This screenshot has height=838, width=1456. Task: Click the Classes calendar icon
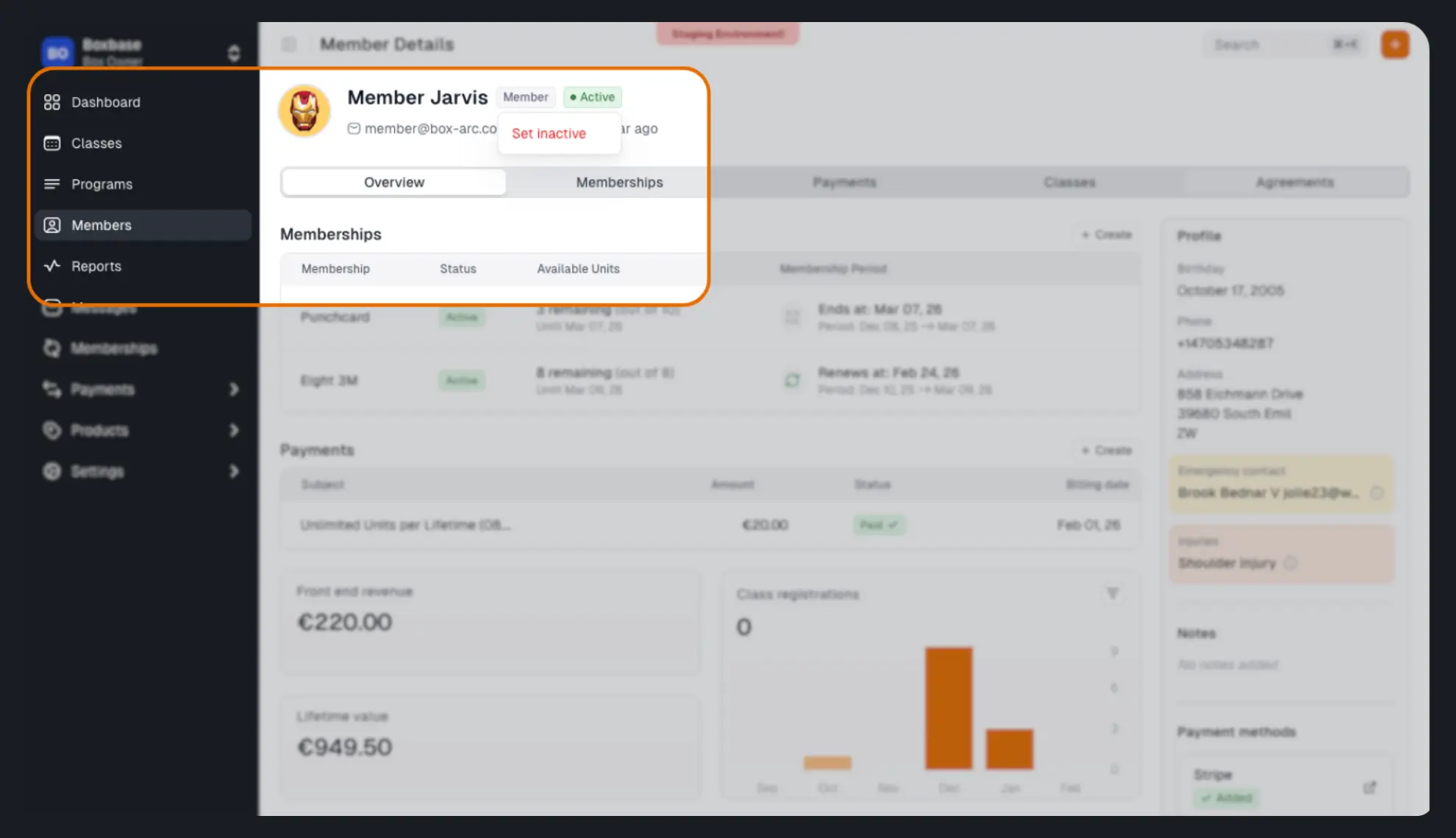click(51, 143)
